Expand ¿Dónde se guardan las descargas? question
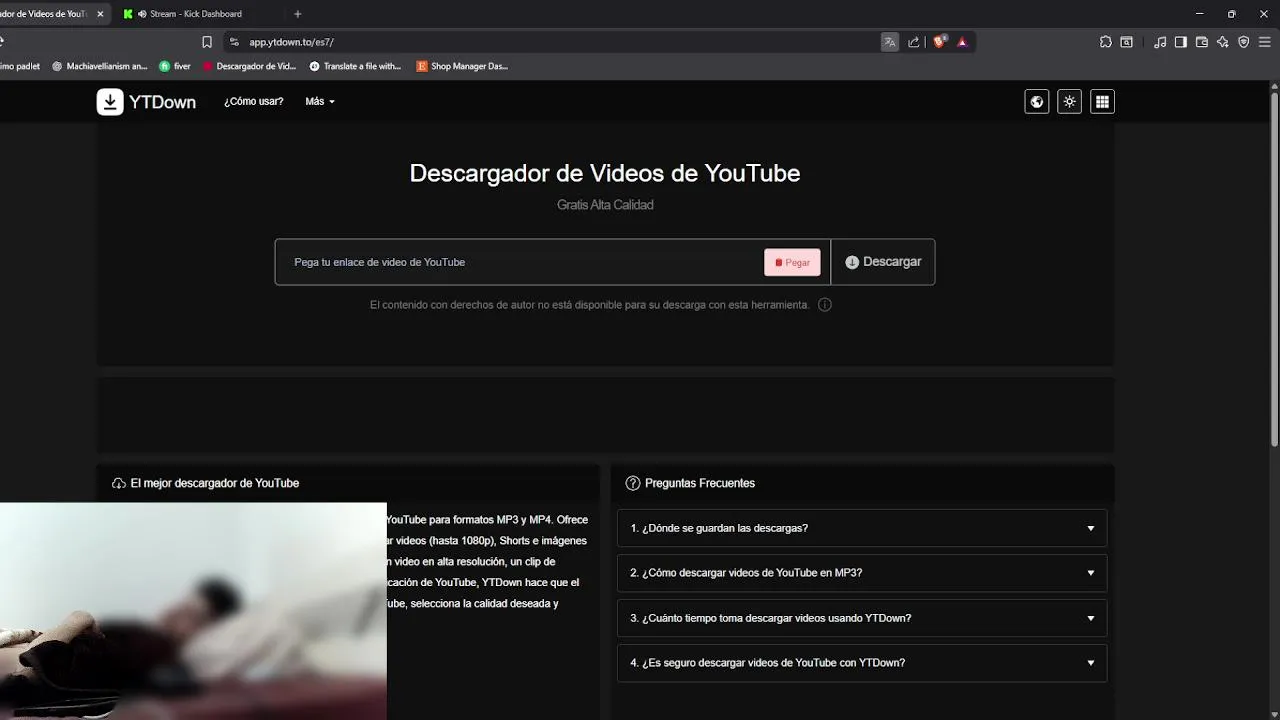Image resolution: width=1280 pixels, height=720 pixels. tap(862, 528)
